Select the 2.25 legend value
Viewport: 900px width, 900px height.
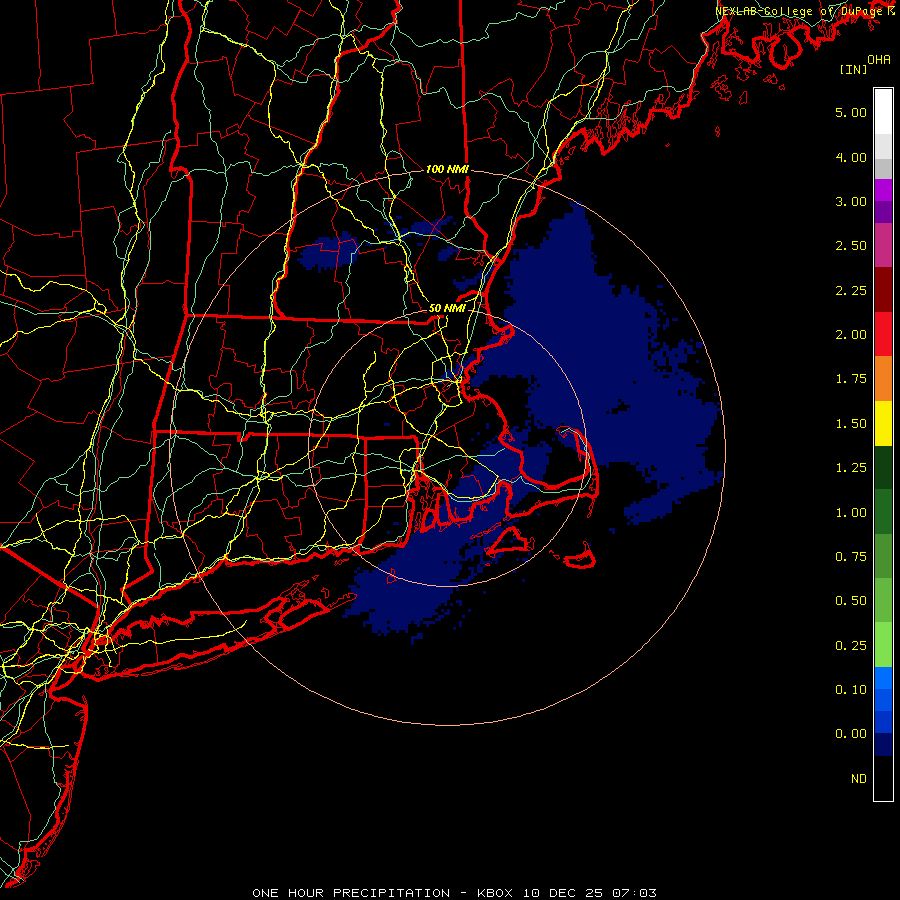(x=851, y=290)
